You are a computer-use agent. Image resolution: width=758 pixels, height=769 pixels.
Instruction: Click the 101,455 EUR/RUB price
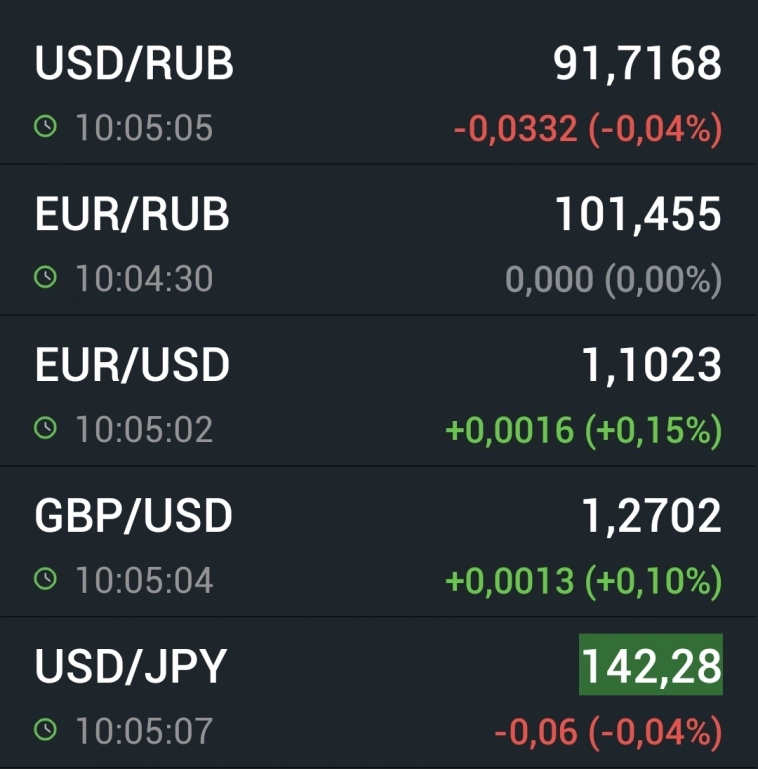point(638,215)
